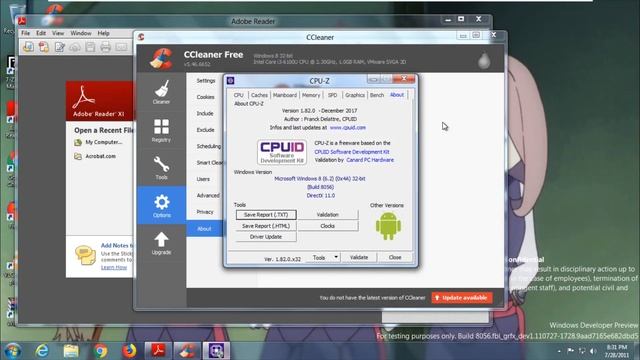Select About in CCleaner options list
640x360 pixels.
204,229
